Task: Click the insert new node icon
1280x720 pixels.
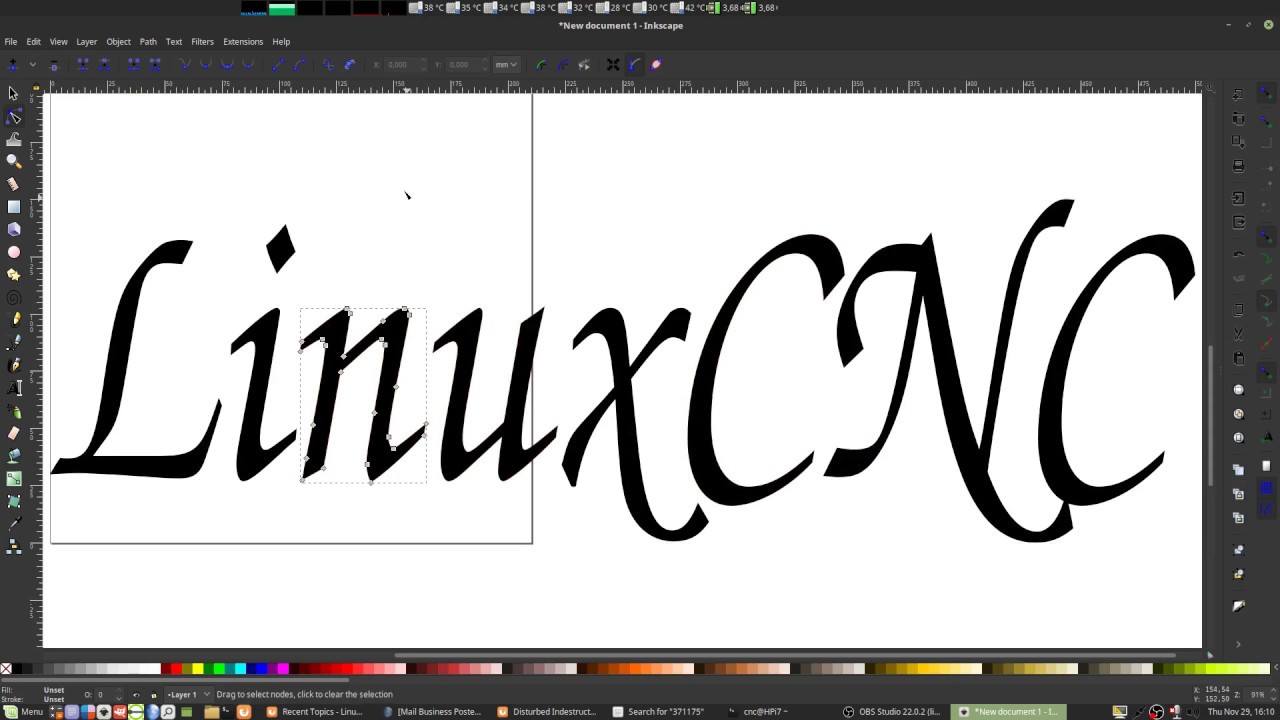Action: pos(13,64)
